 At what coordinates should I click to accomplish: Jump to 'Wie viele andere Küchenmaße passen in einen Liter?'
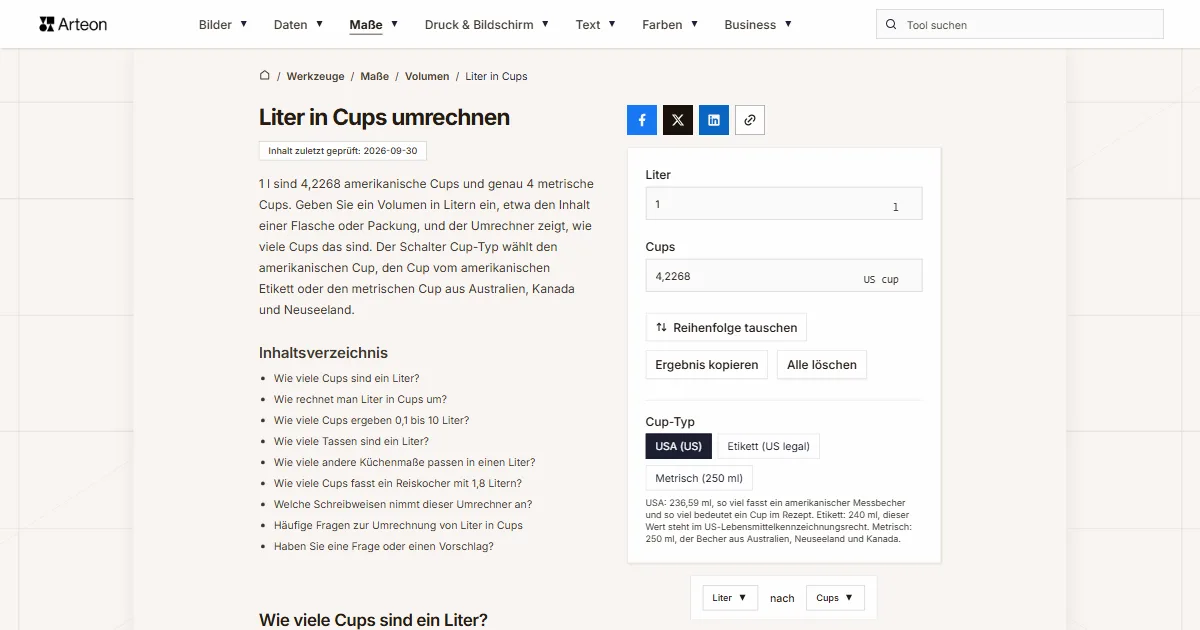tap(405, 462)
